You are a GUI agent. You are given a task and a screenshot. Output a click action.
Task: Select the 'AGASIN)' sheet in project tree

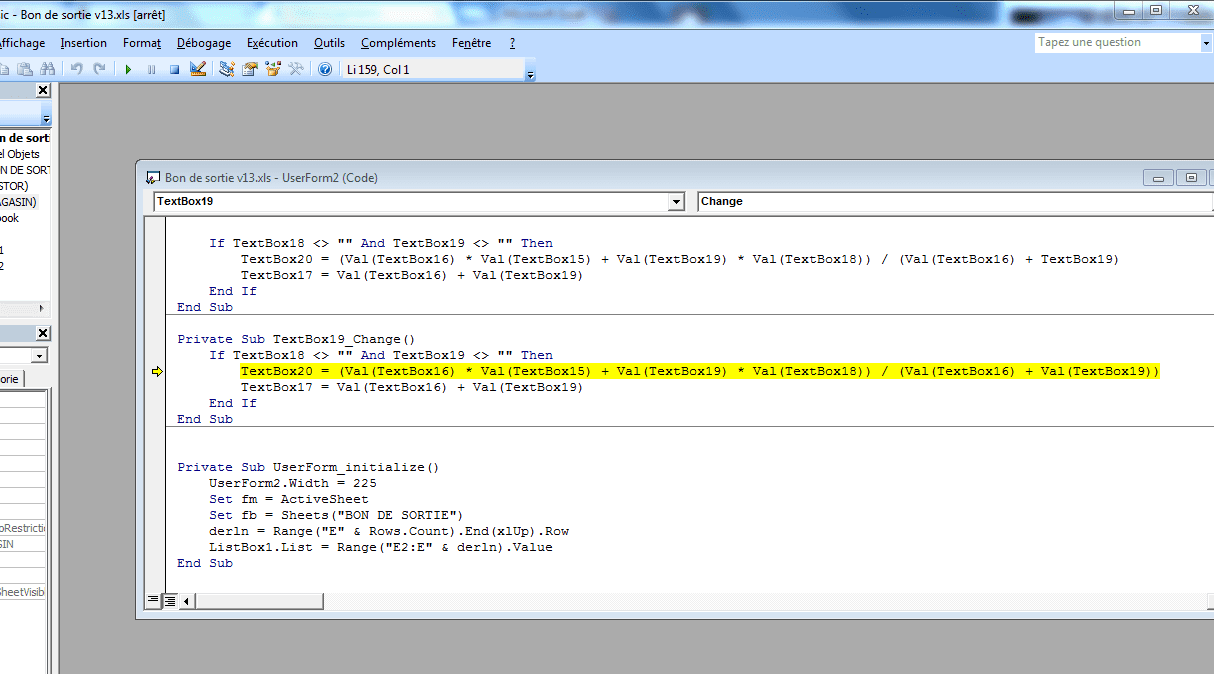click(18, 202)
